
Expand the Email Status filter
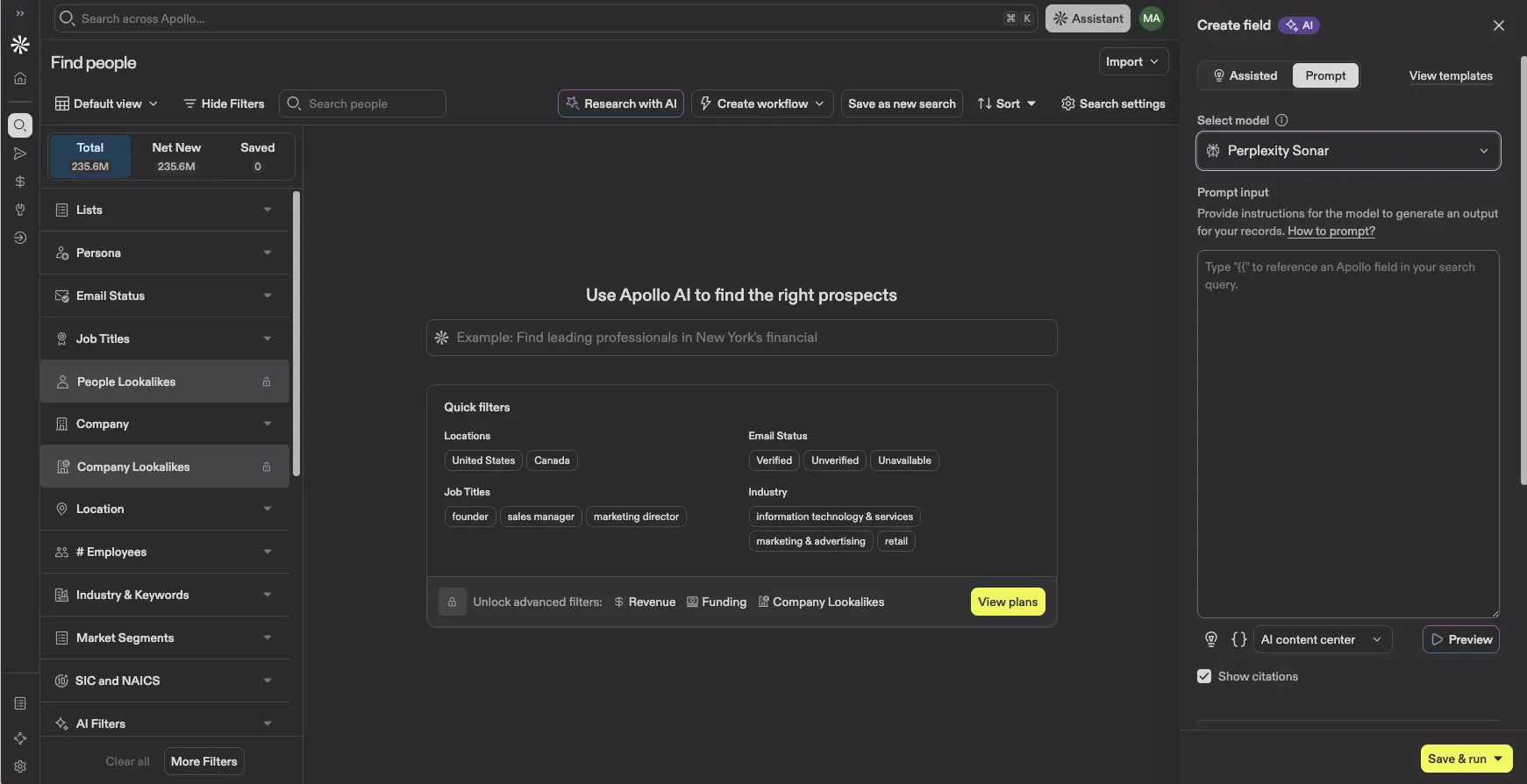coord(165,296)
